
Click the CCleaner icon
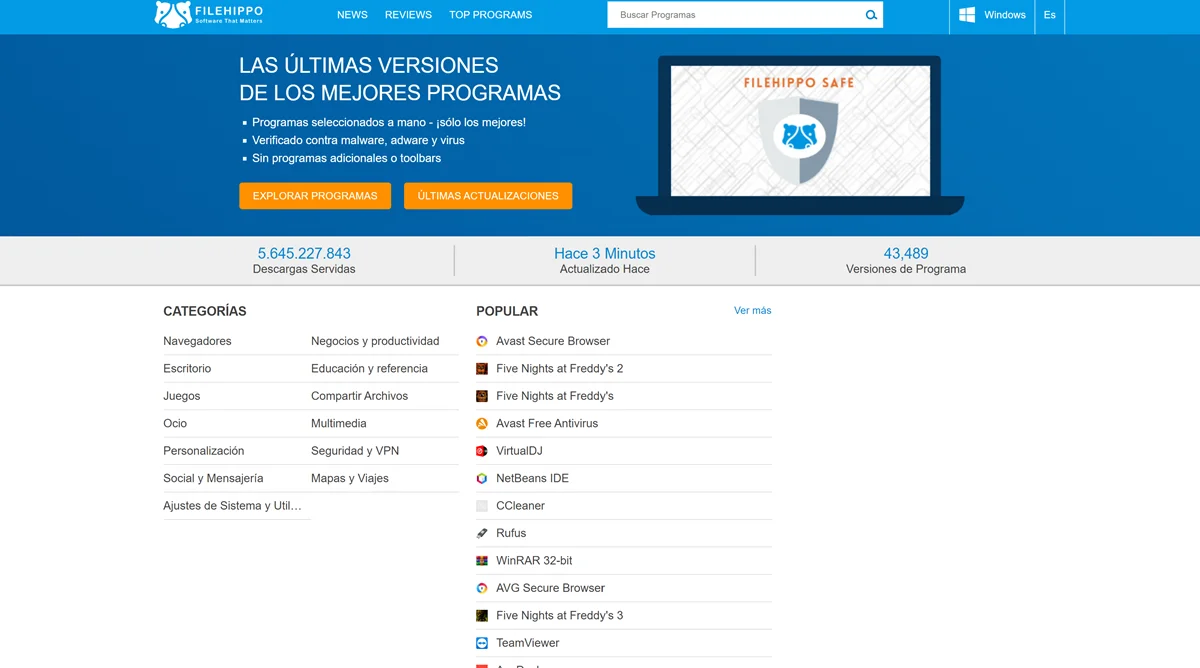482,506
